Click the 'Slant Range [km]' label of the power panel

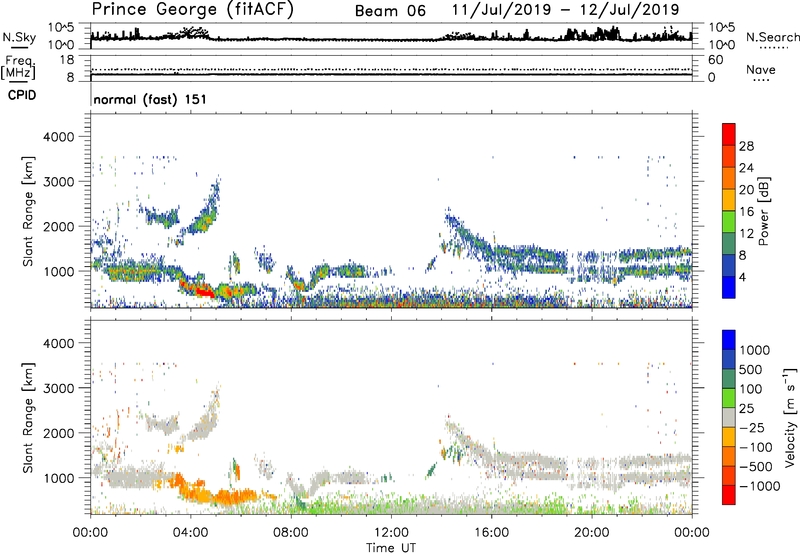point(28,211)
